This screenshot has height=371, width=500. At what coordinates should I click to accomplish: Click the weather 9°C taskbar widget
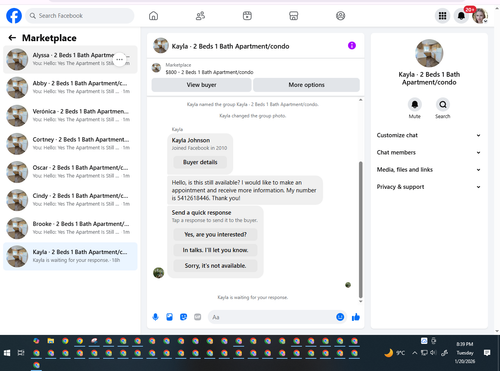click(395, 353)
